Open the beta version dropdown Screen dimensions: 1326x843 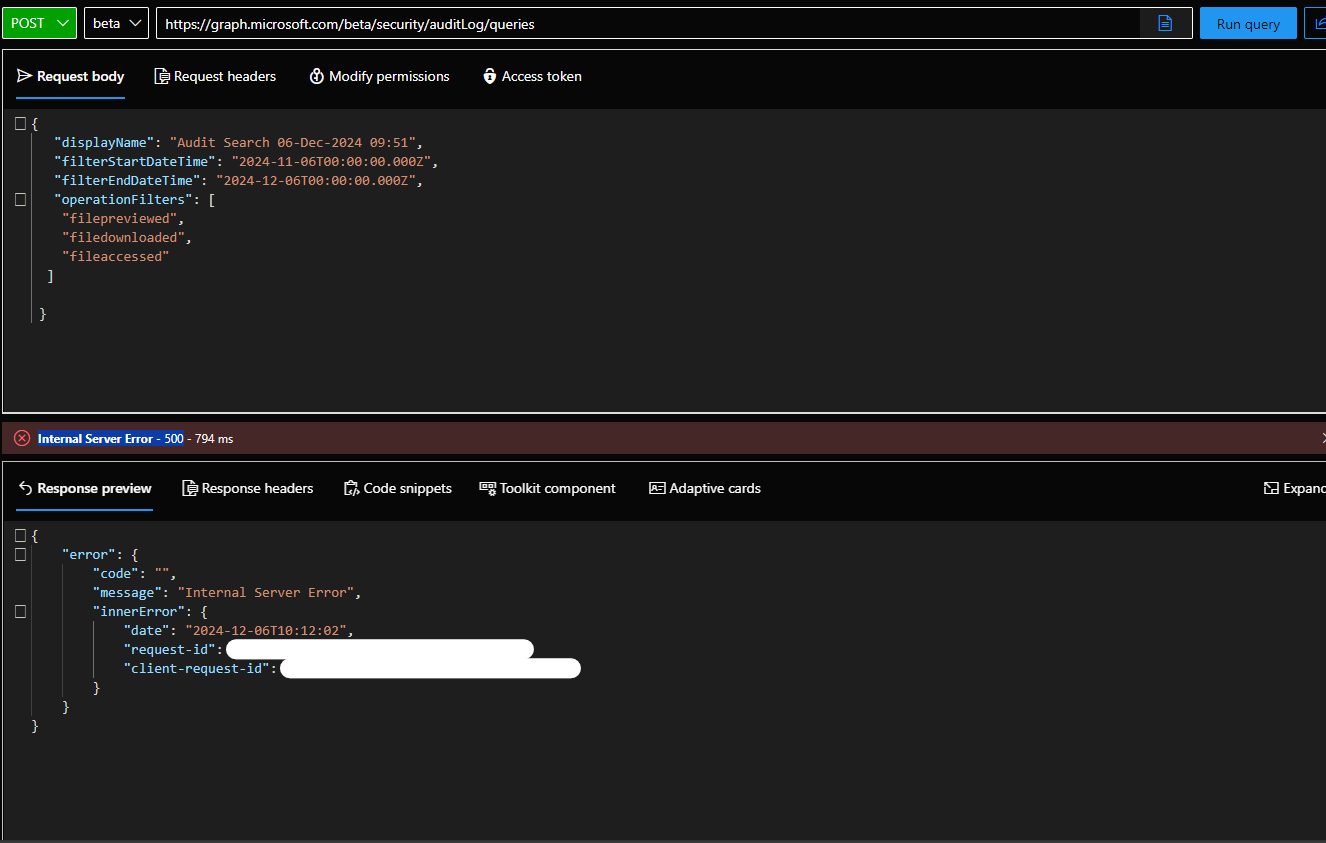click(116, 23)
